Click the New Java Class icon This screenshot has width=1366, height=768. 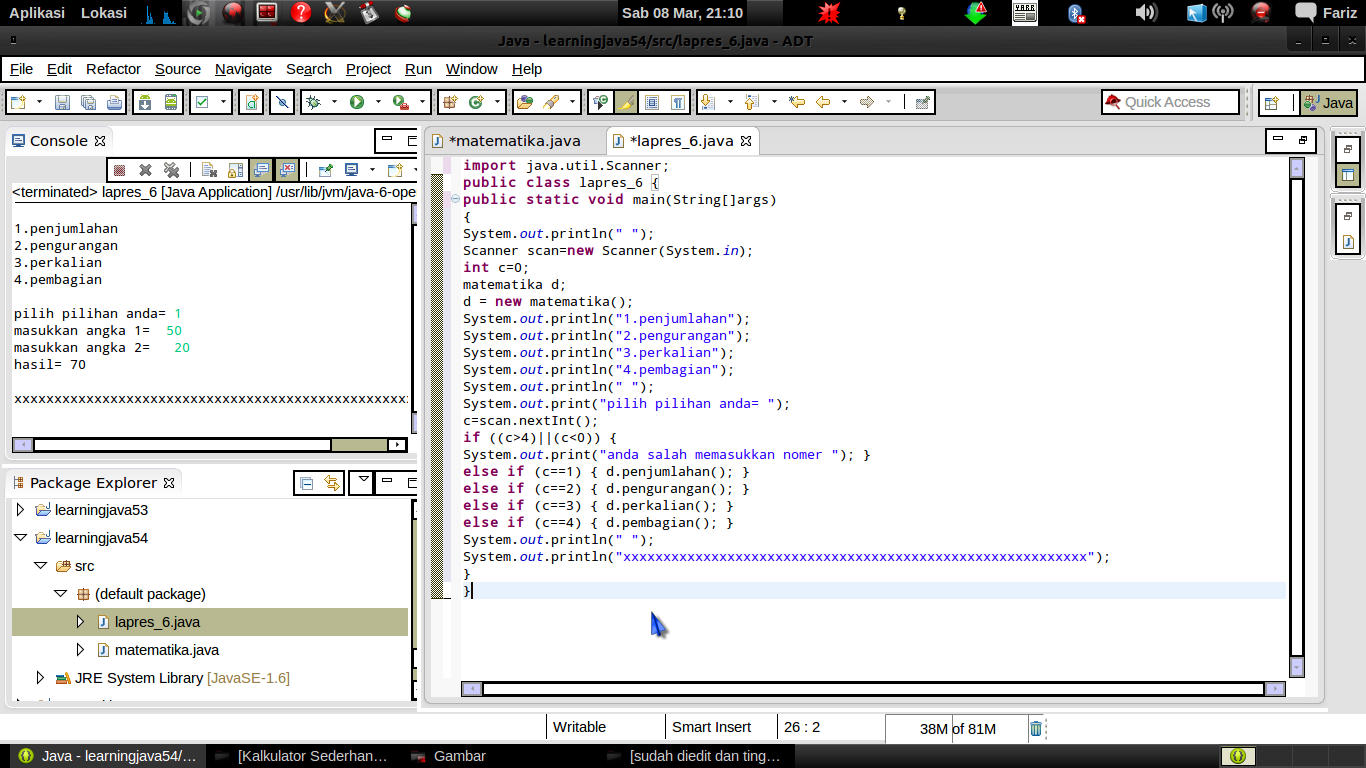pyautogui.click(x=475, y=102)
